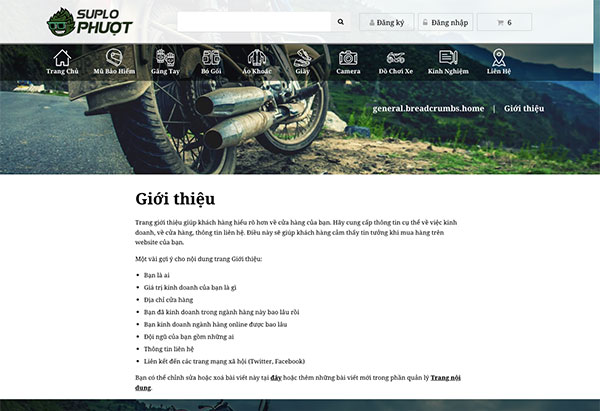This screenshot has width=600, height=411.
Task: Click the map pin icon for Liên Hệ
Action: coord(499,57)
